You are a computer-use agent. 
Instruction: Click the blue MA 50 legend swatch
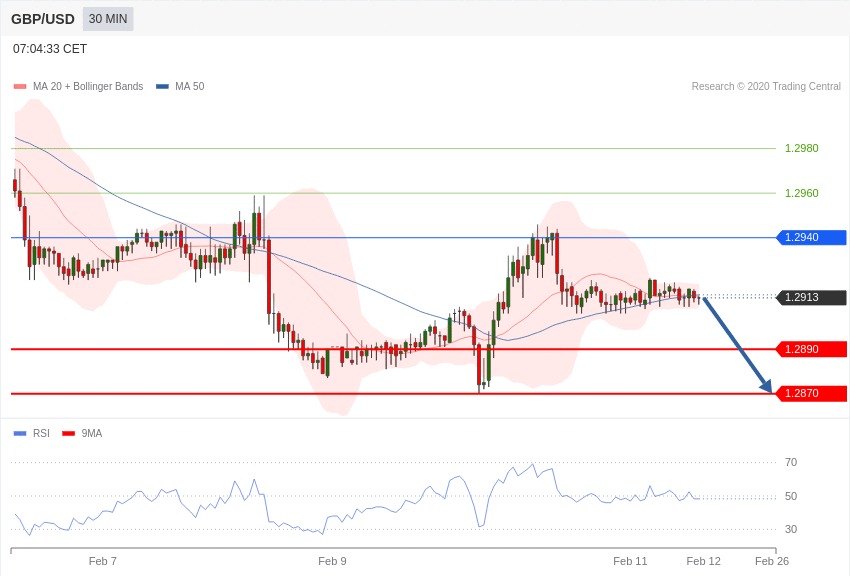click(x=162, y=87)
